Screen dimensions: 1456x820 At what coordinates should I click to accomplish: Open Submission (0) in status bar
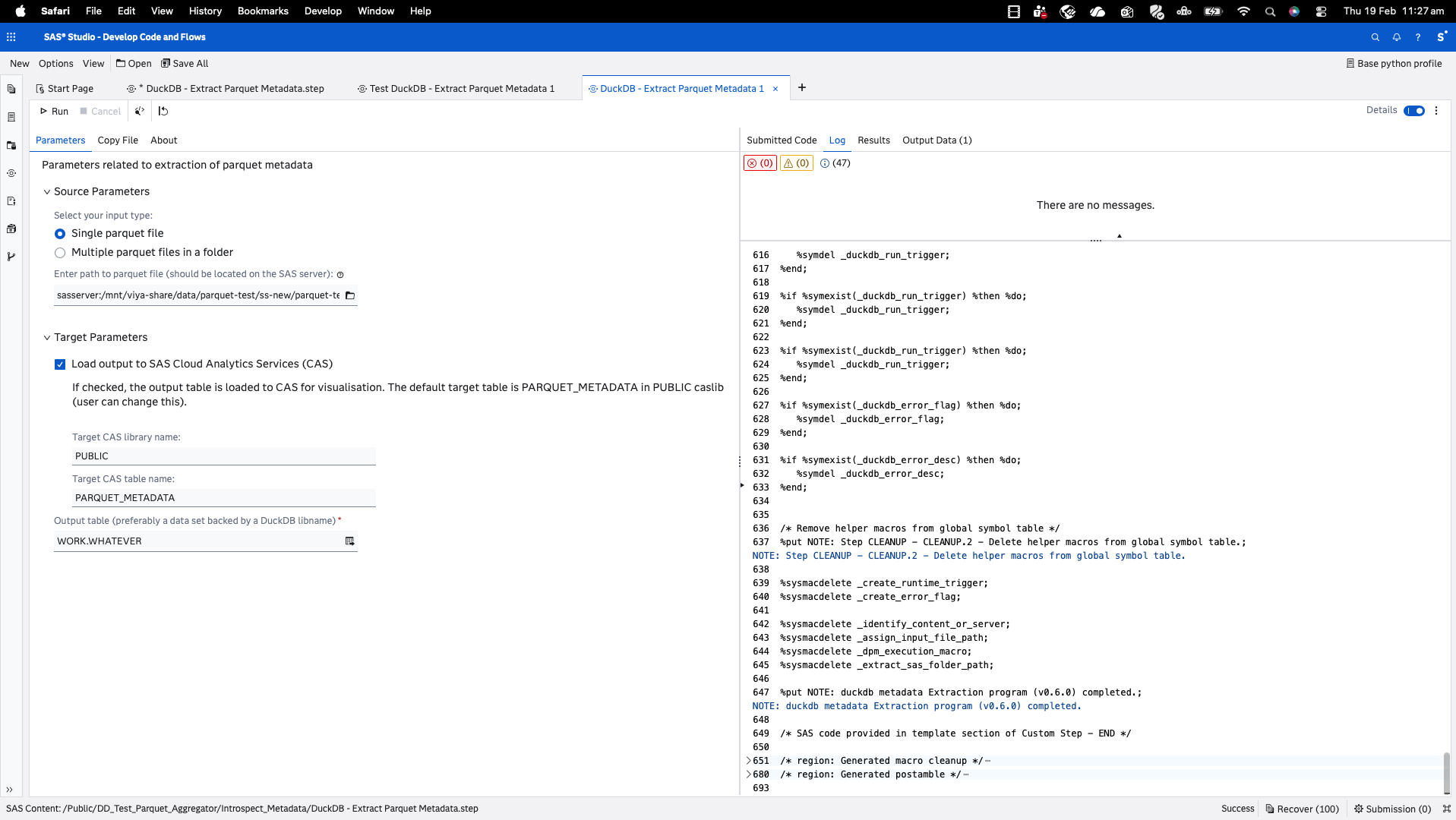1392,809
